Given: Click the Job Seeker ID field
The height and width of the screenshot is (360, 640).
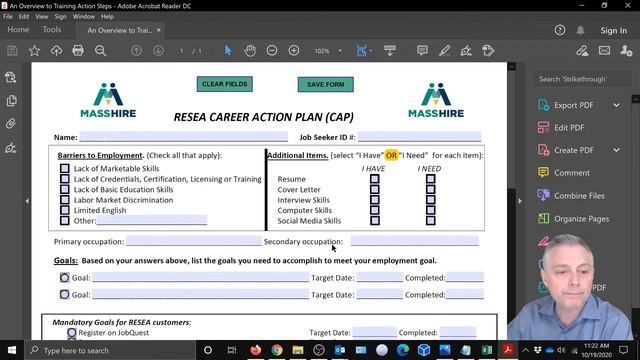Looking at the screenshot, I should pyautogui.click(x=419, y=137).
